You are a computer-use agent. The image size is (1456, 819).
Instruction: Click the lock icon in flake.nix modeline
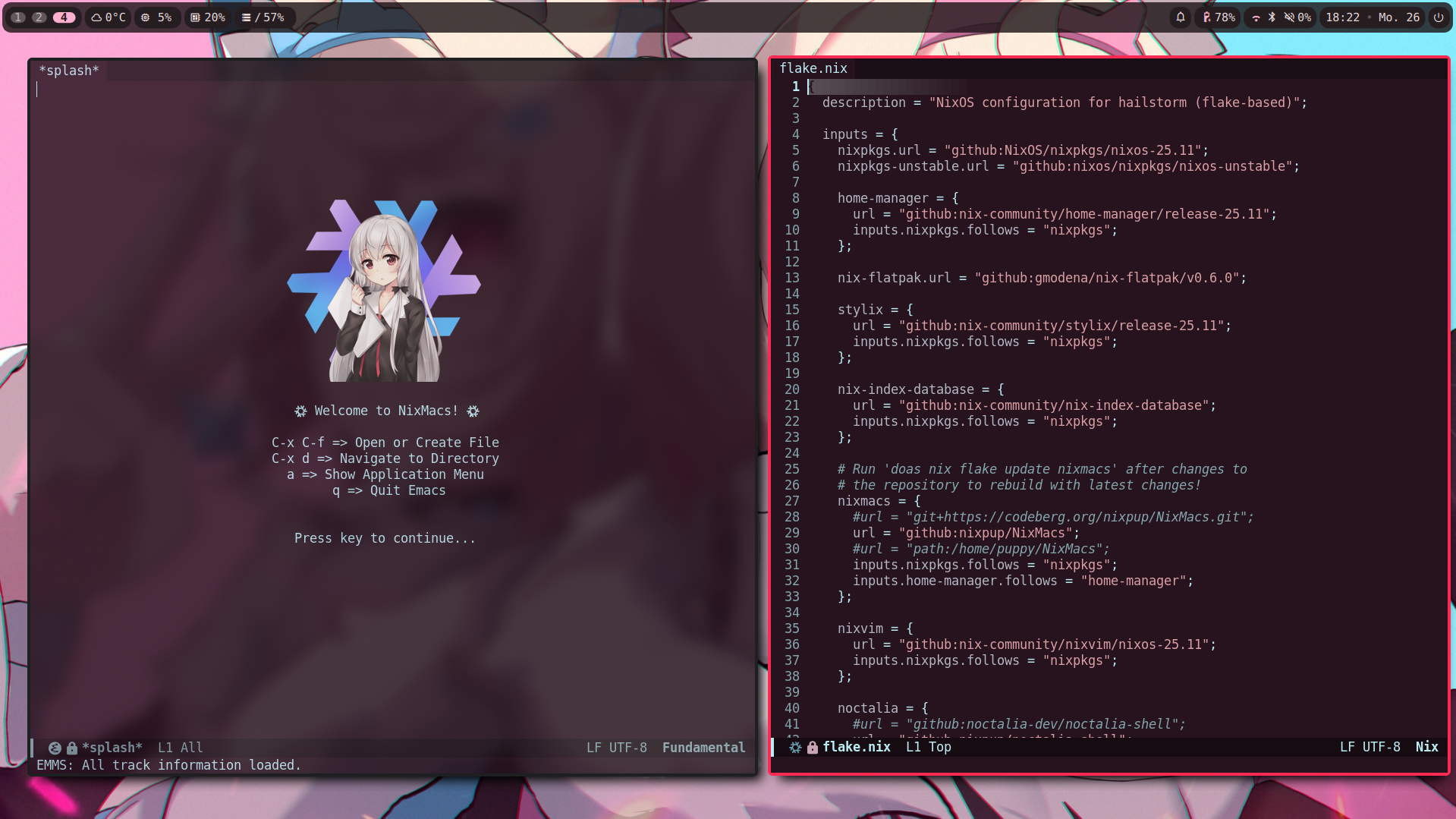click(813, 747)
